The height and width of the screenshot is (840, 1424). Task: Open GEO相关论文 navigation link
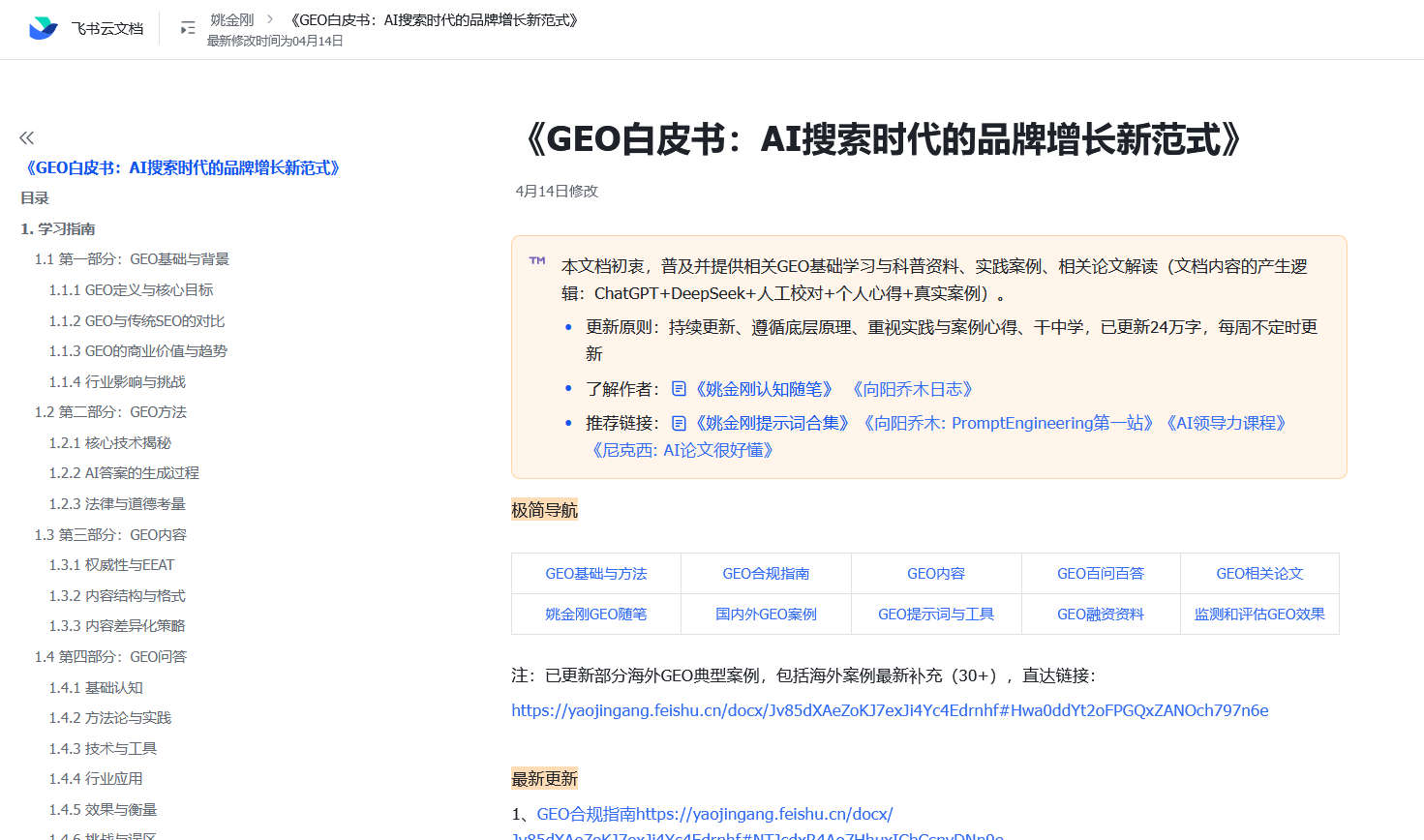click(x=1259, y=574)
